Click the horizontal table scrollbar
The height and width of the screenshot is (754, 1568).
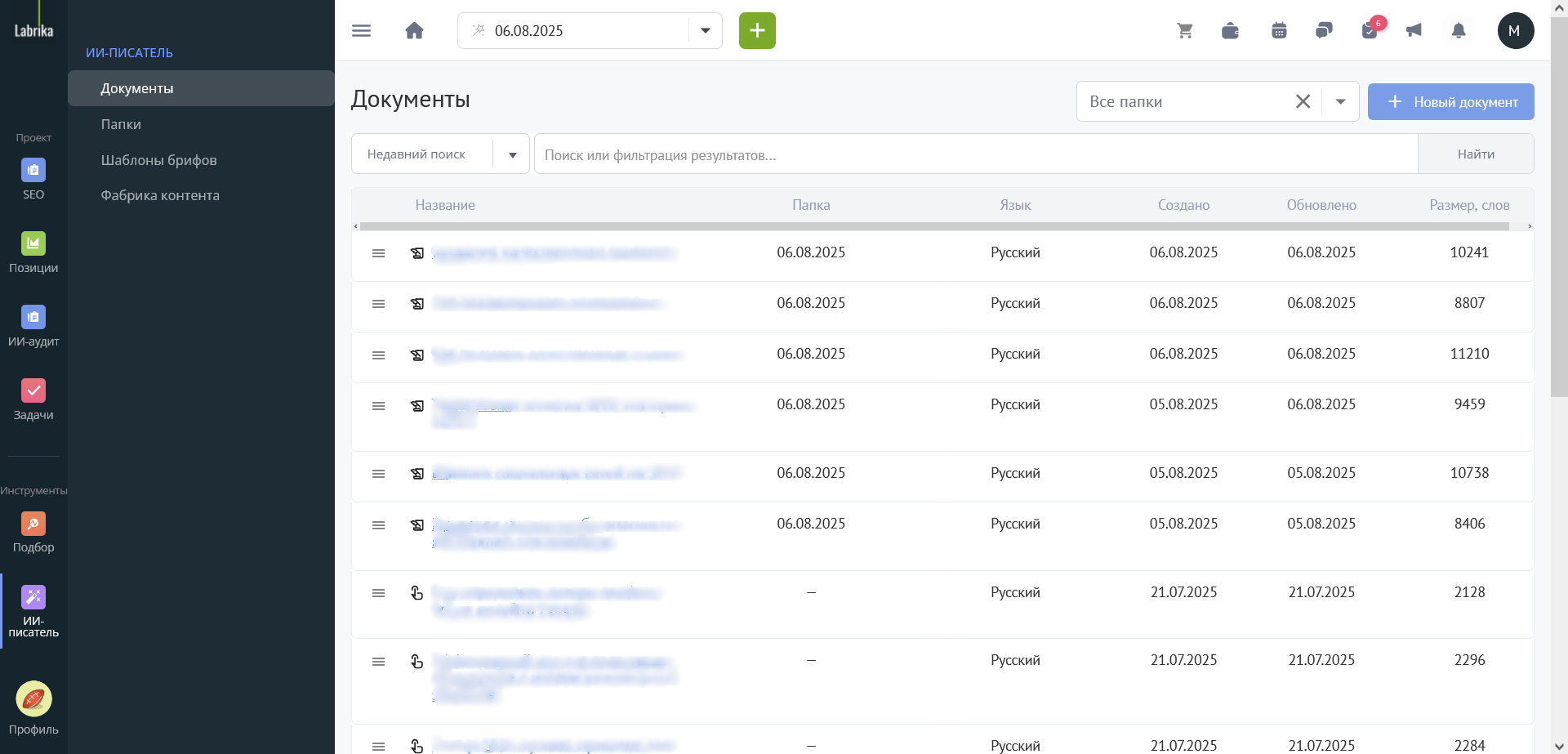[x=934, y=226]
